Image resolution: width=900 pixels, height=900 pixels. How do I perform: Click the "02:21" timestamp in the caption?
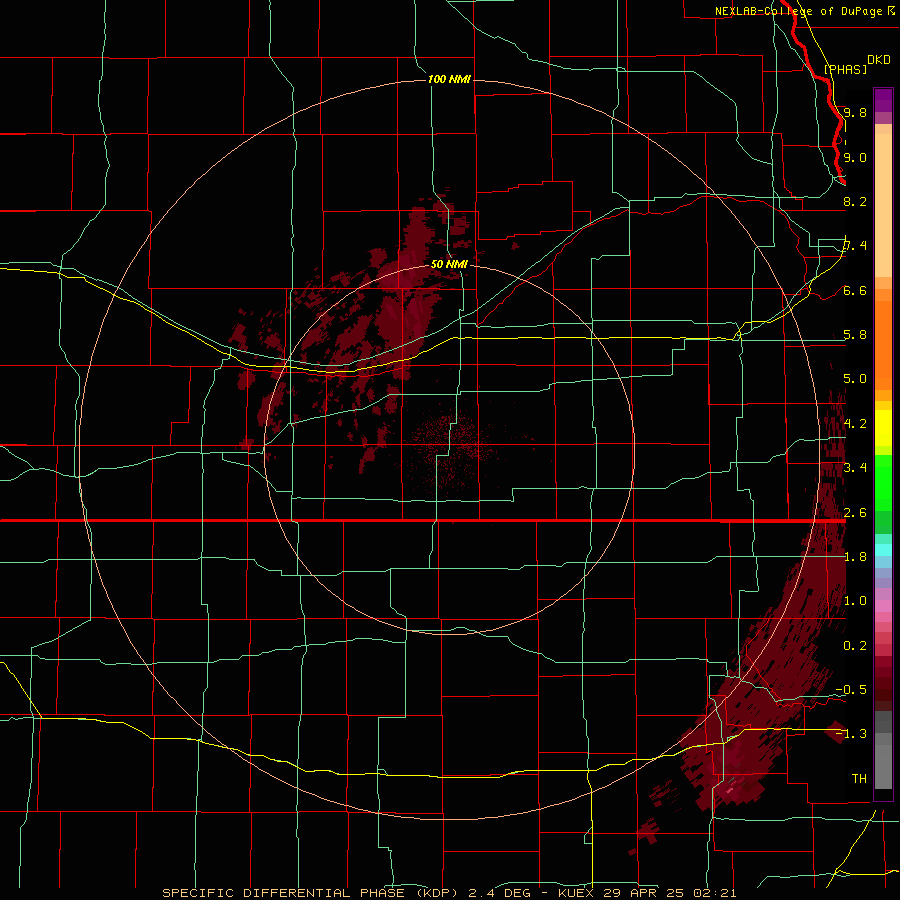tap(714, 893)
